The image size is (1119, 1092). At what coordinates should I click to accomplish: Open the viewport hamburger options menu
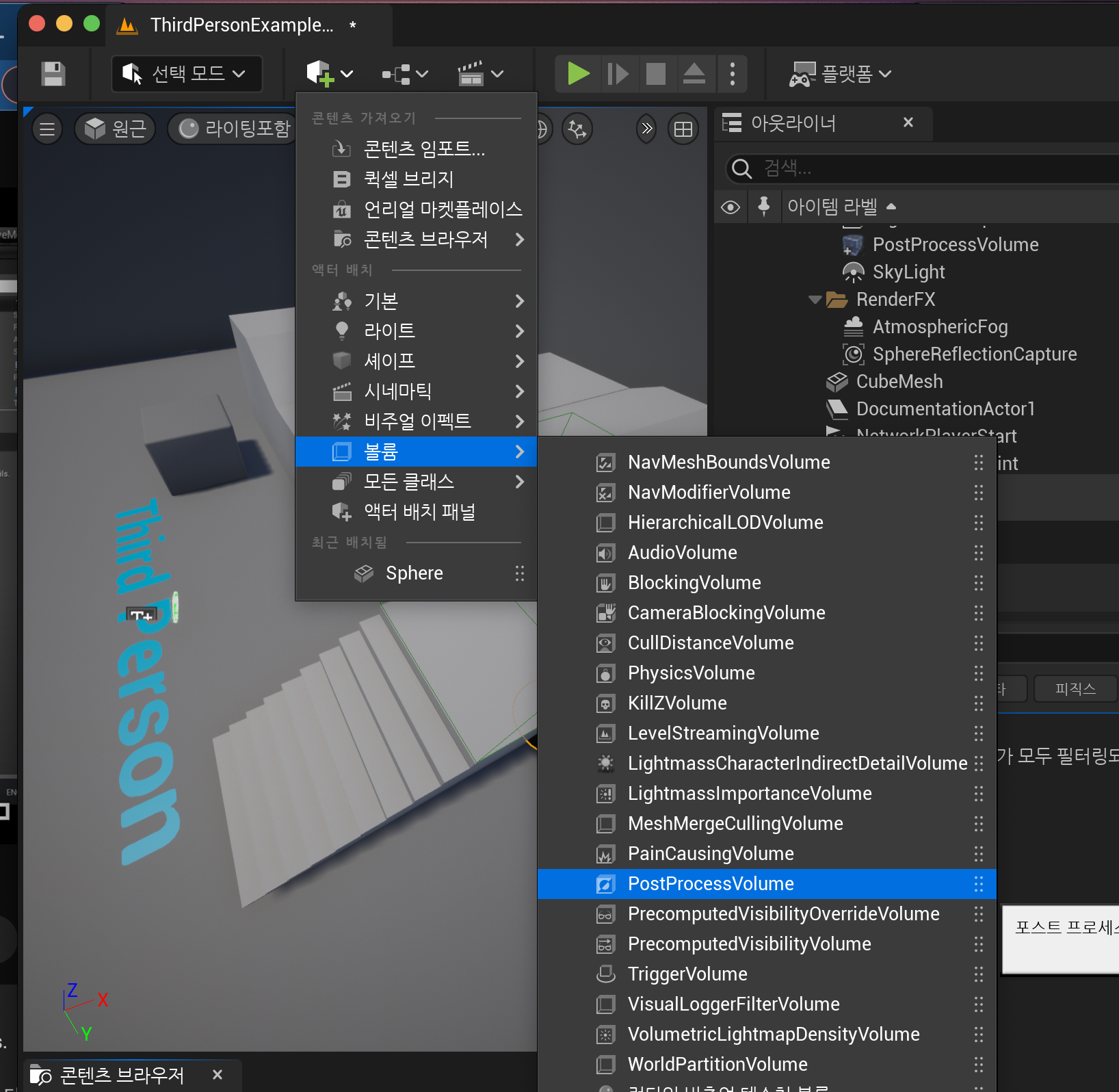click(x=47, y=129)
